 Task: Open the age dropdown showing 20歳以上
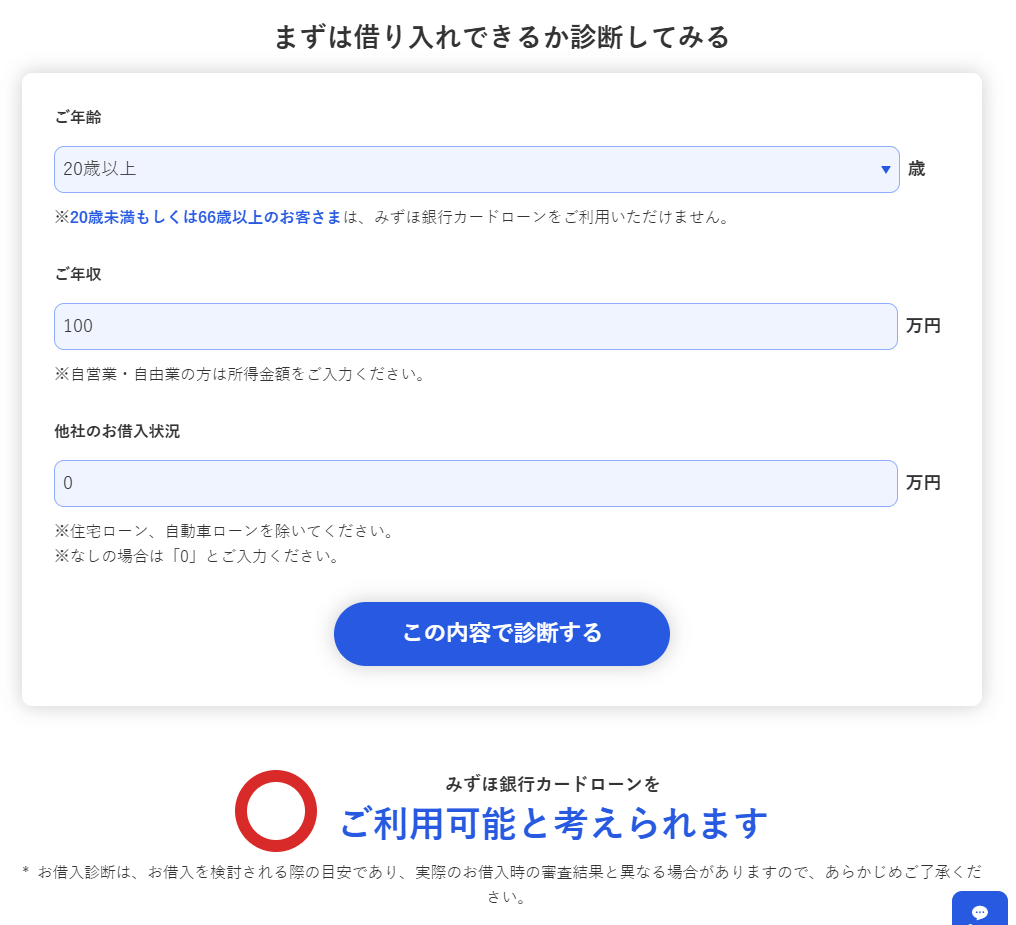(476, 169)
